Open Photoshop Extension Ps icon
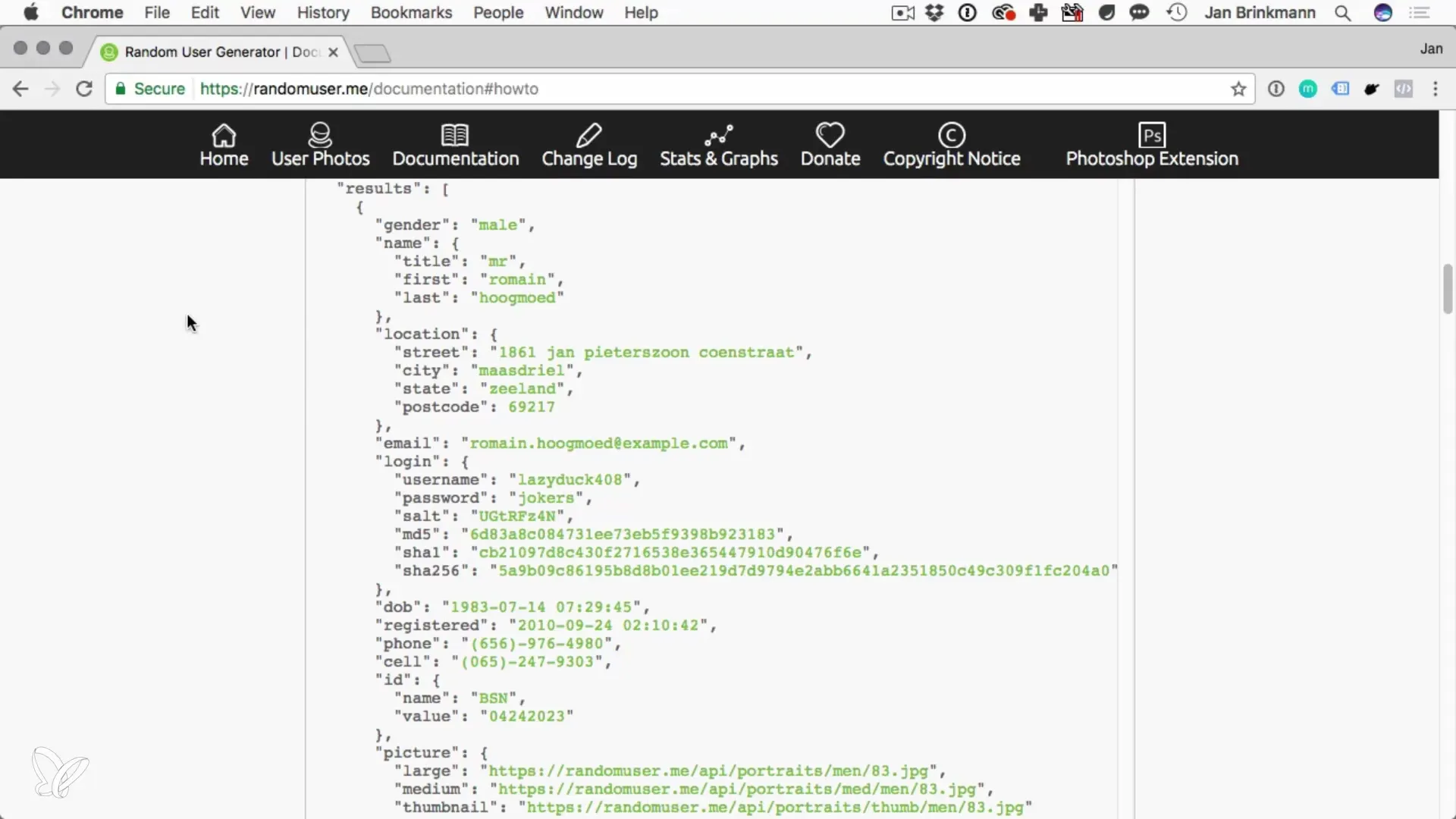 [x=1151, y=136]
